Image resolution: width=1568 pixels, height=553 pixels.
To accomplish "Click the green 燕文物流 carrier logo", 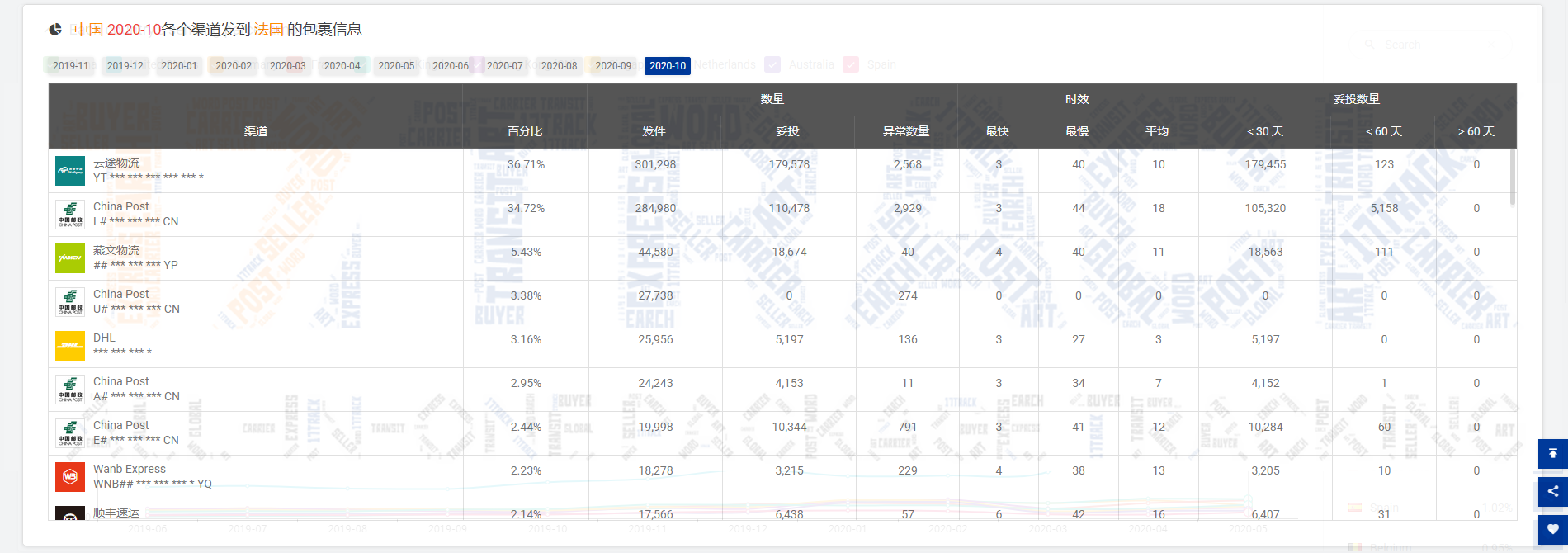I will point(70,258).
